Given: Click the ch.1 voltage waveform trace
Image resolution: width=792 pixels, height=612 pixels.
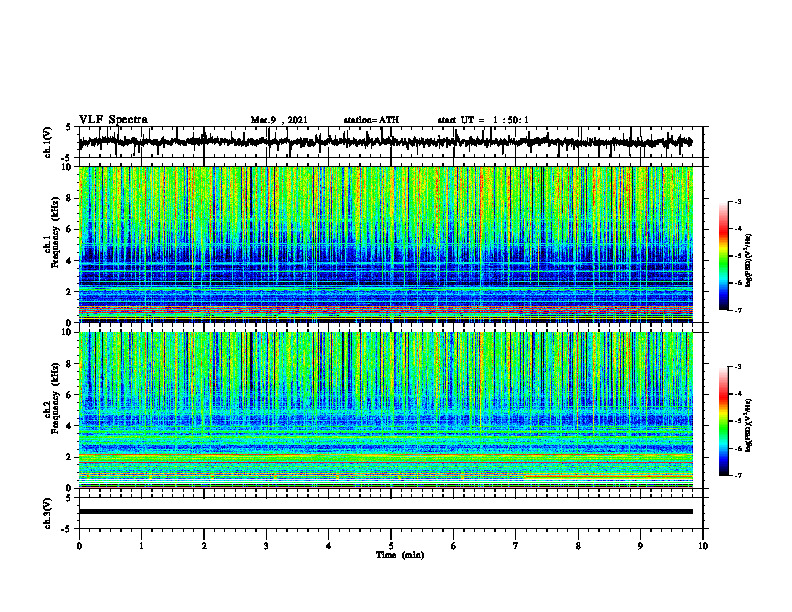Looking at the screenshot, I should pos(385,142).
